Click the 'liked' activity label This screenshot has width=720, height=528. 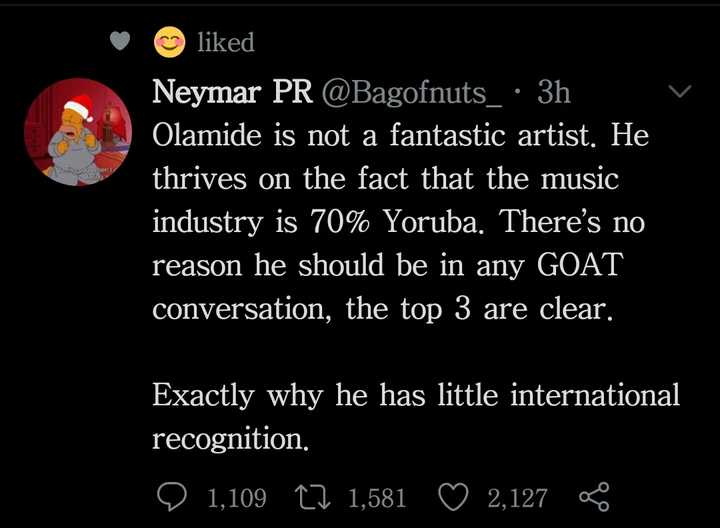click(x=226, y=42)
